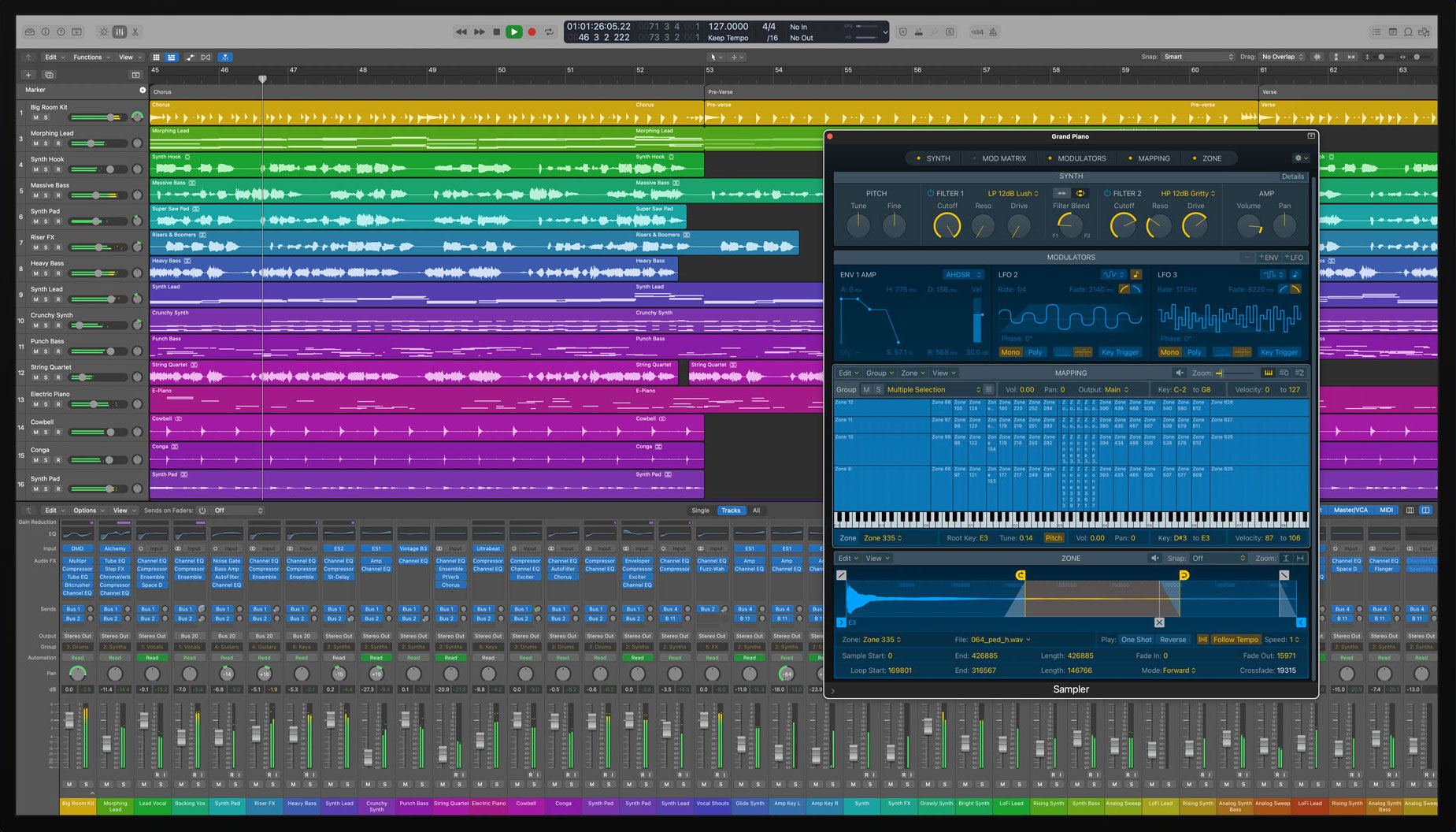Screen dimensions: 1456x832
Task: Switch Mapping to zone list view icon
Action: coord(1299,373)
